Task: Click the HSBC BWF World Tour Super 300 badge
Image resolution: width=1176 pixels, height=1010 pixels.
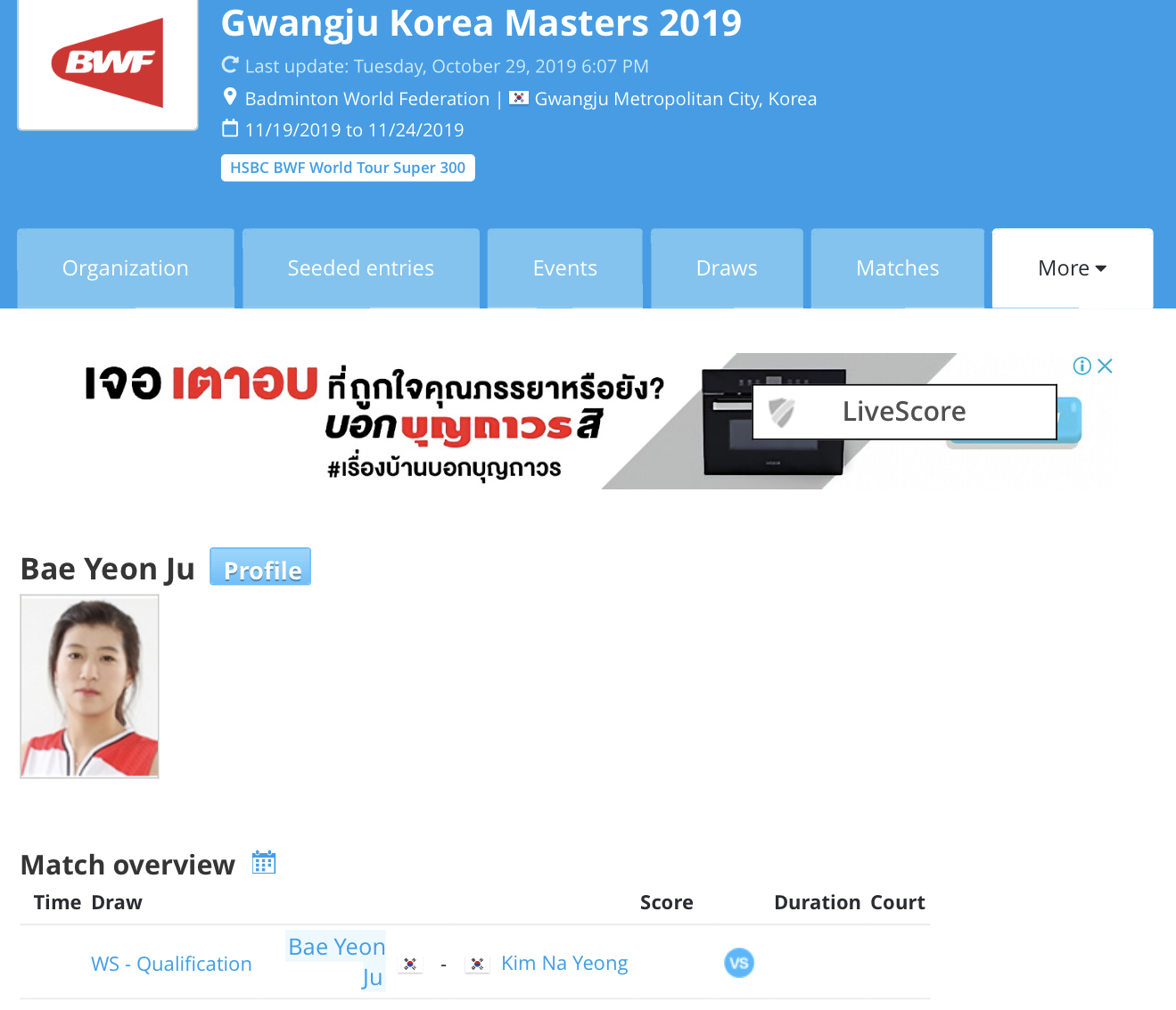Action: click(348, 168)
